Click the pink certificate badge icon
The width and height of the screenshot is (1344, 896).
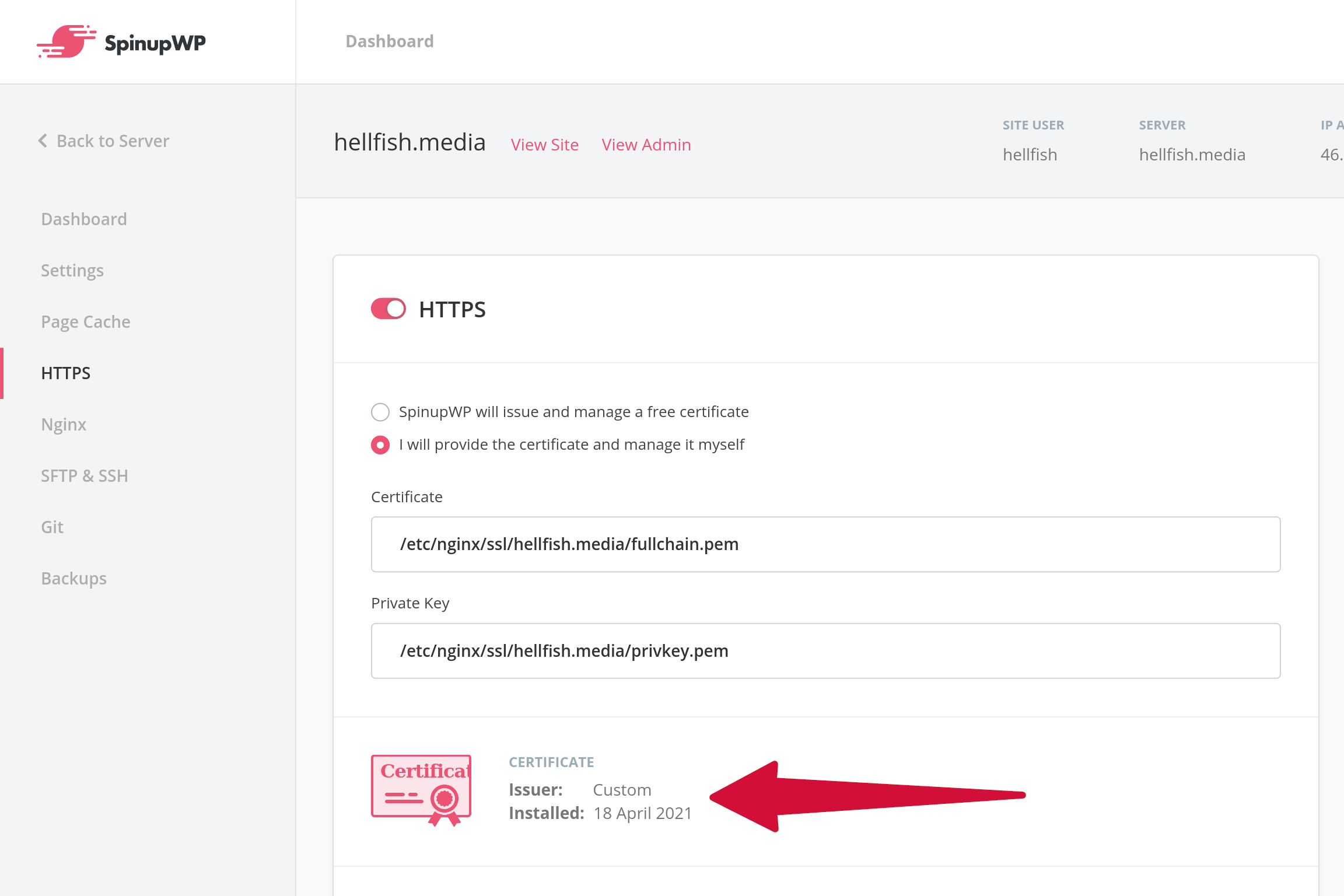[x=421, y=790]
